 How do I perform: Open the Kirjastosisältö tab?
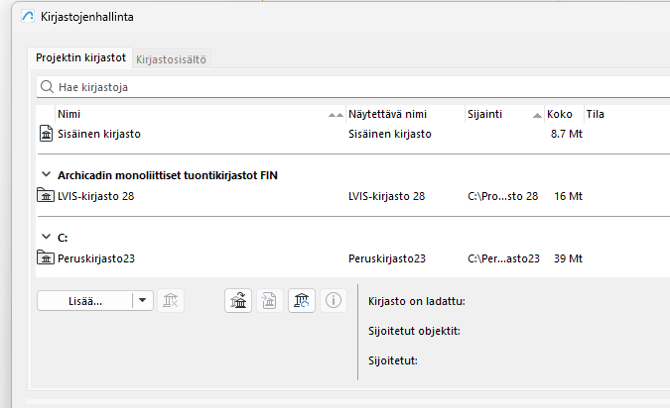[171, 60]
